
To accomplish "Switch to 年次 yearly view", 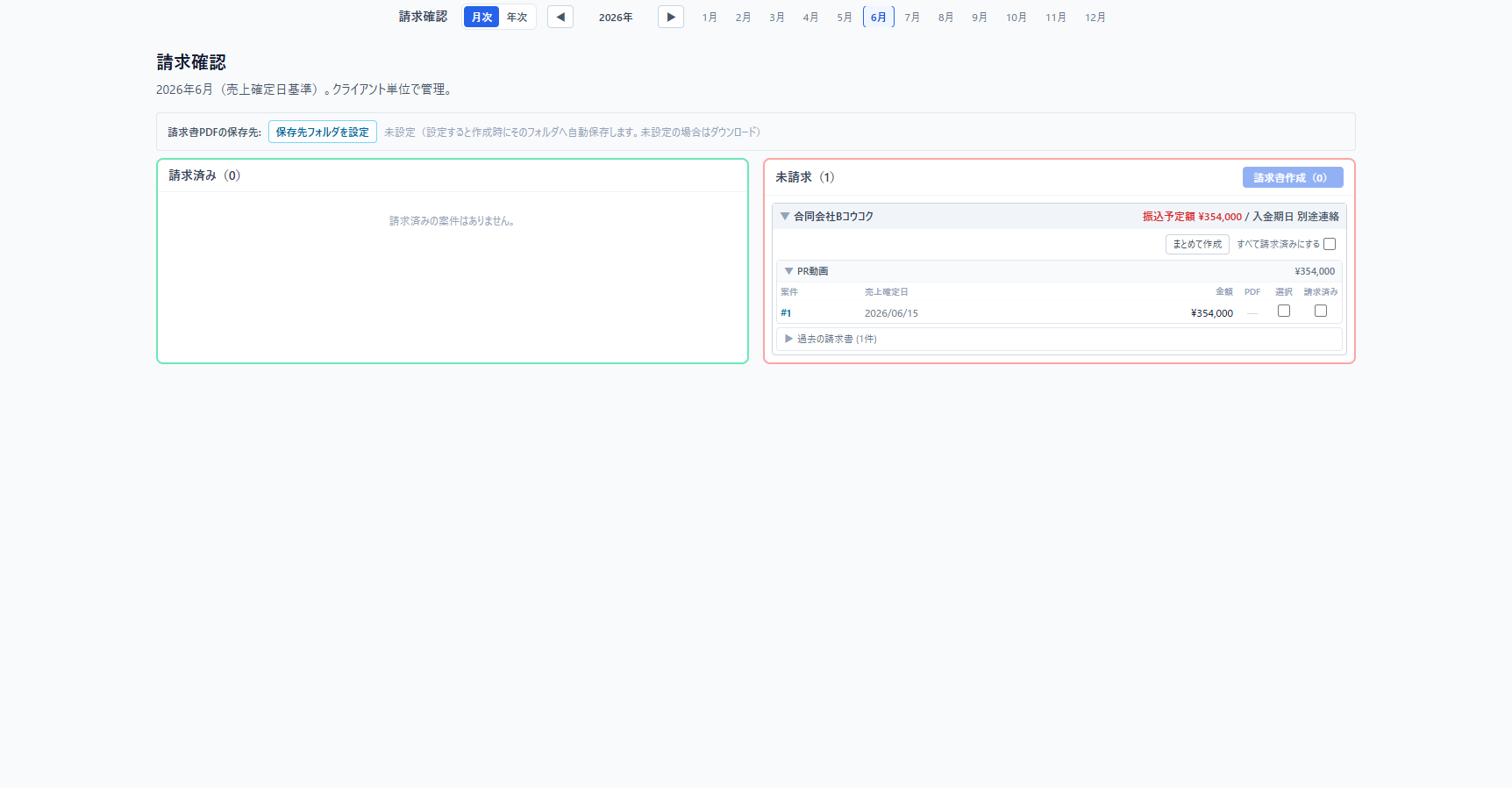I will pos(517,17).
